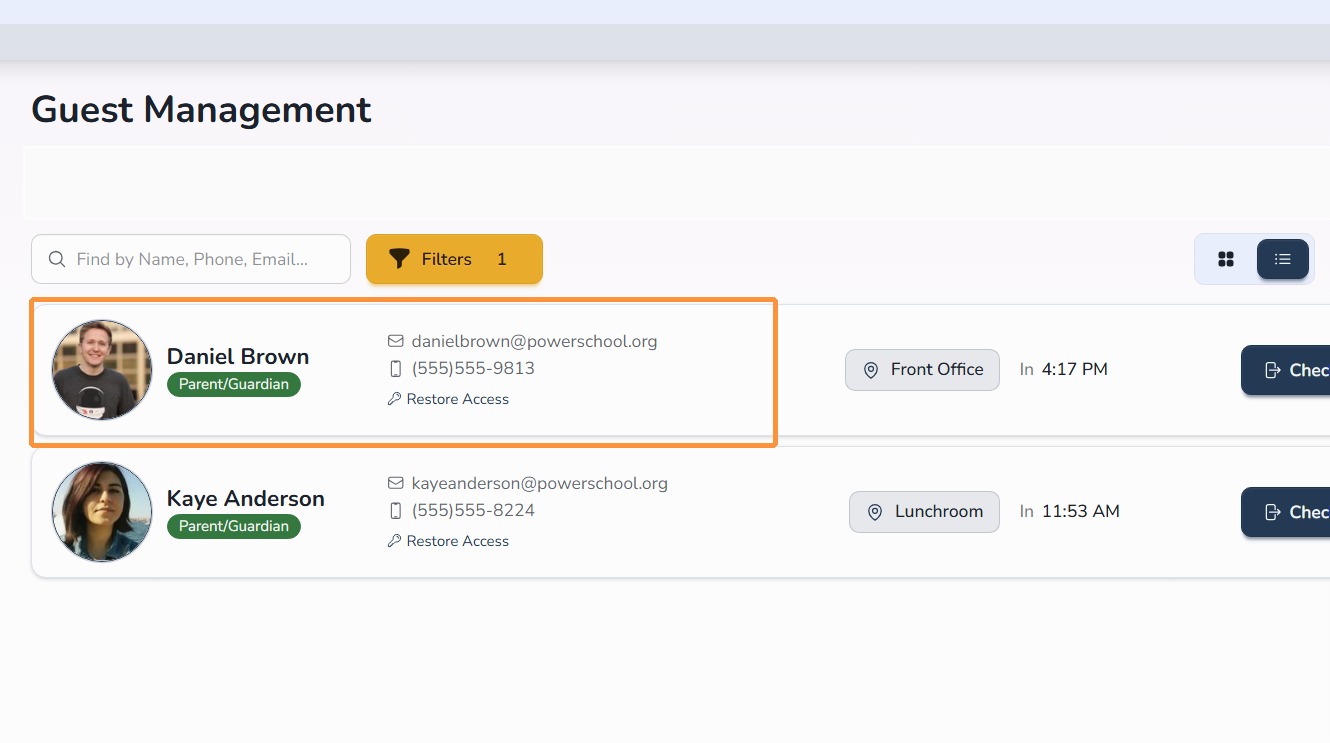Check out Kaye Anderson
Viewport: 1330px width, 743px height.
coord(1286,512)
